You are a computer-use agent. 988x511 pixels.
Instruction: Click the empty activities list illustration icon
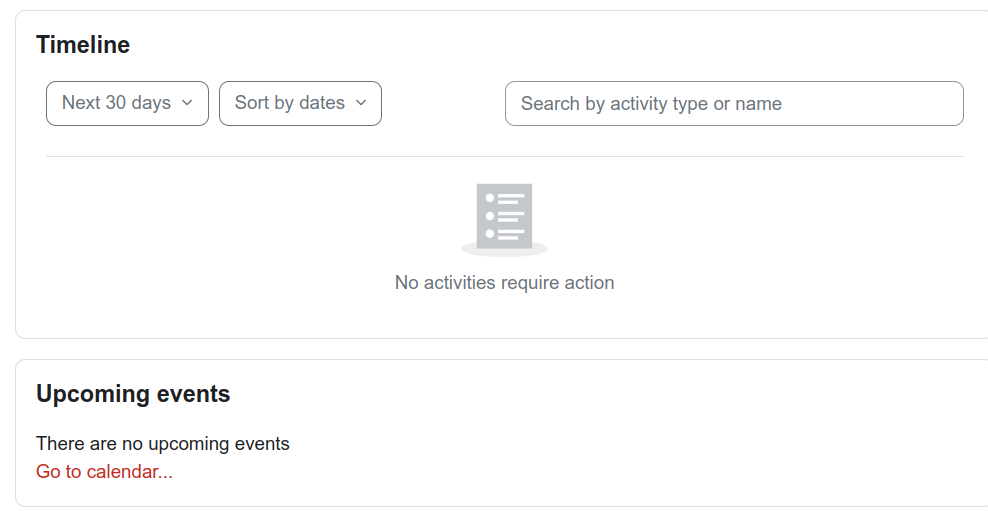point(504,220)
